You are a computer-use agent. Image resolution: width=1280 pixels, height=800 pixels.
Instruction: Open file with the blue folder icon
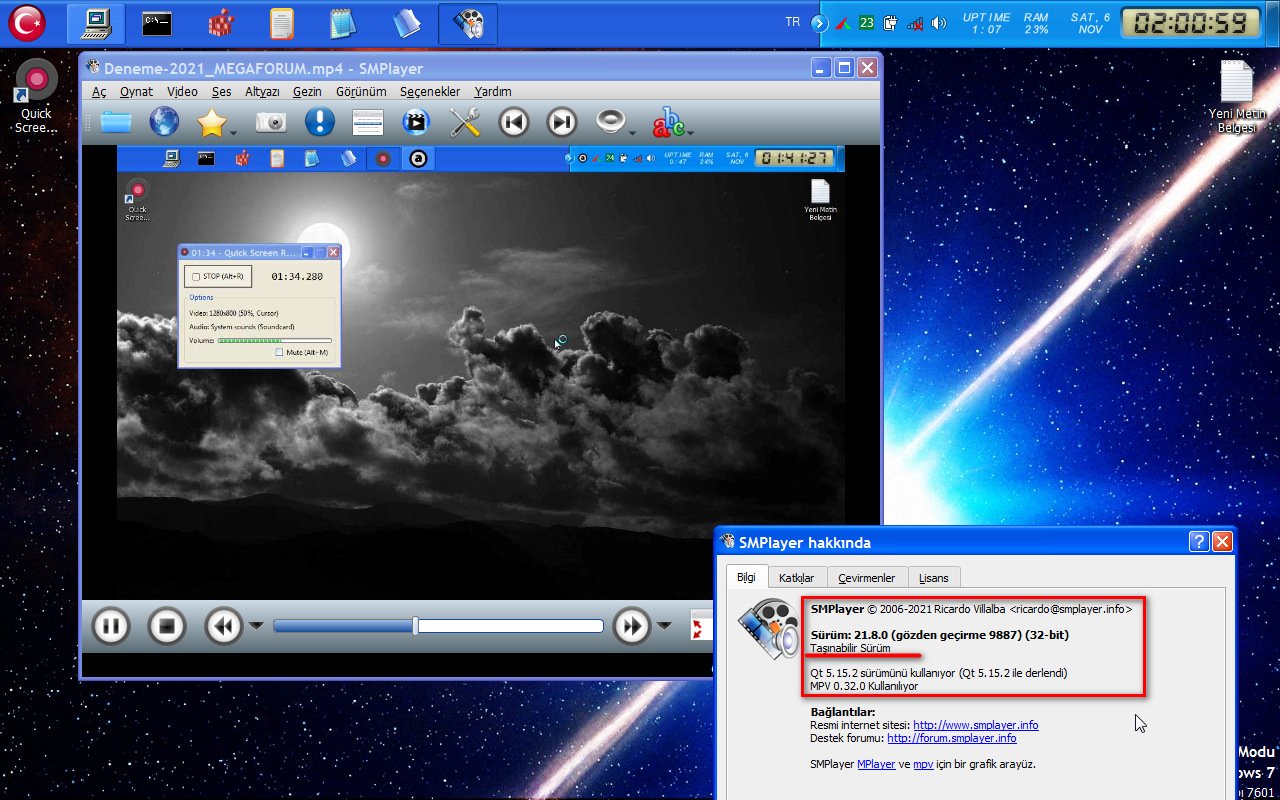point(116,123)
